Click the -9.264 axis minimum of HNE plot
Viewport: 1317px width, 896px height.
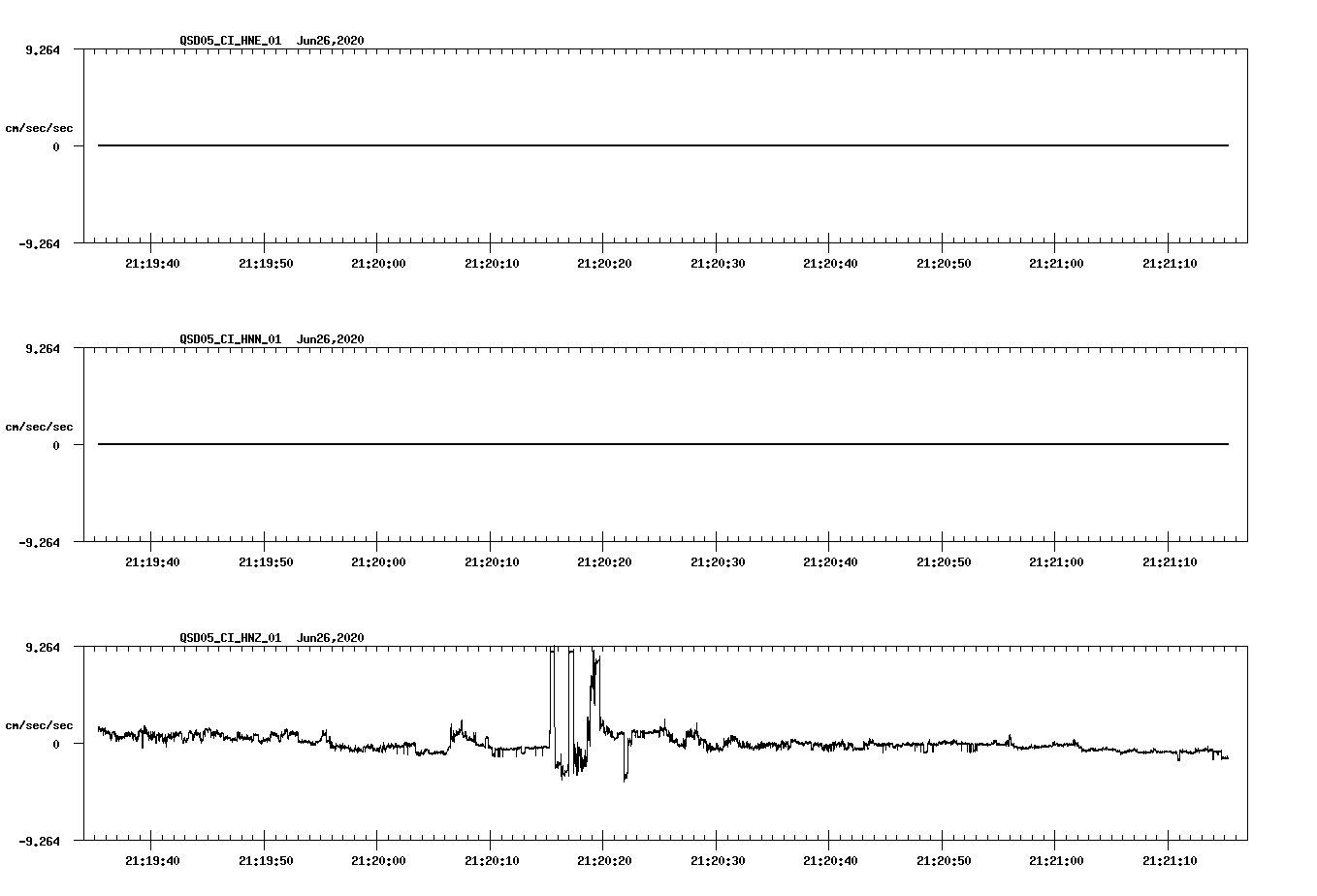pyautogui.click(x=39, y=243)
